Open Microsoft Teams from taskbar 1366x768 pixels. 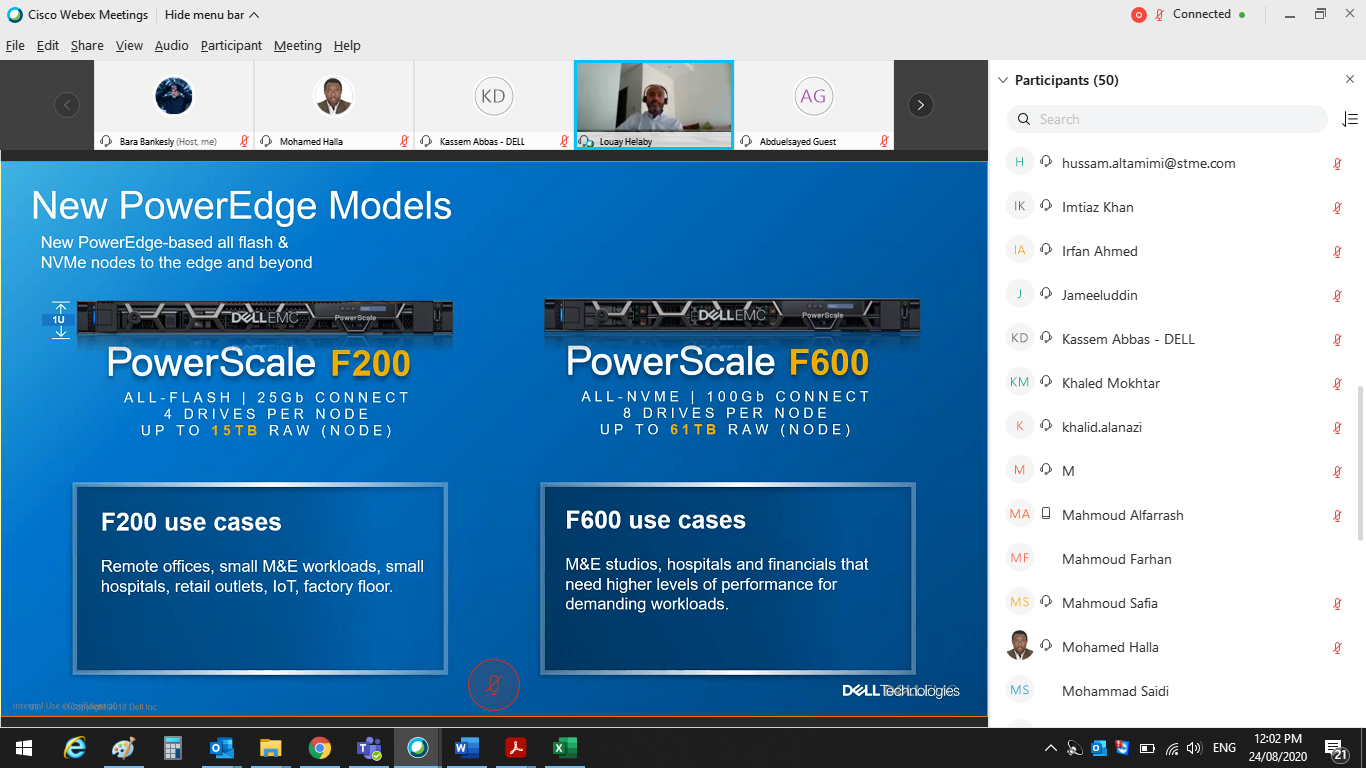(369, 748)
